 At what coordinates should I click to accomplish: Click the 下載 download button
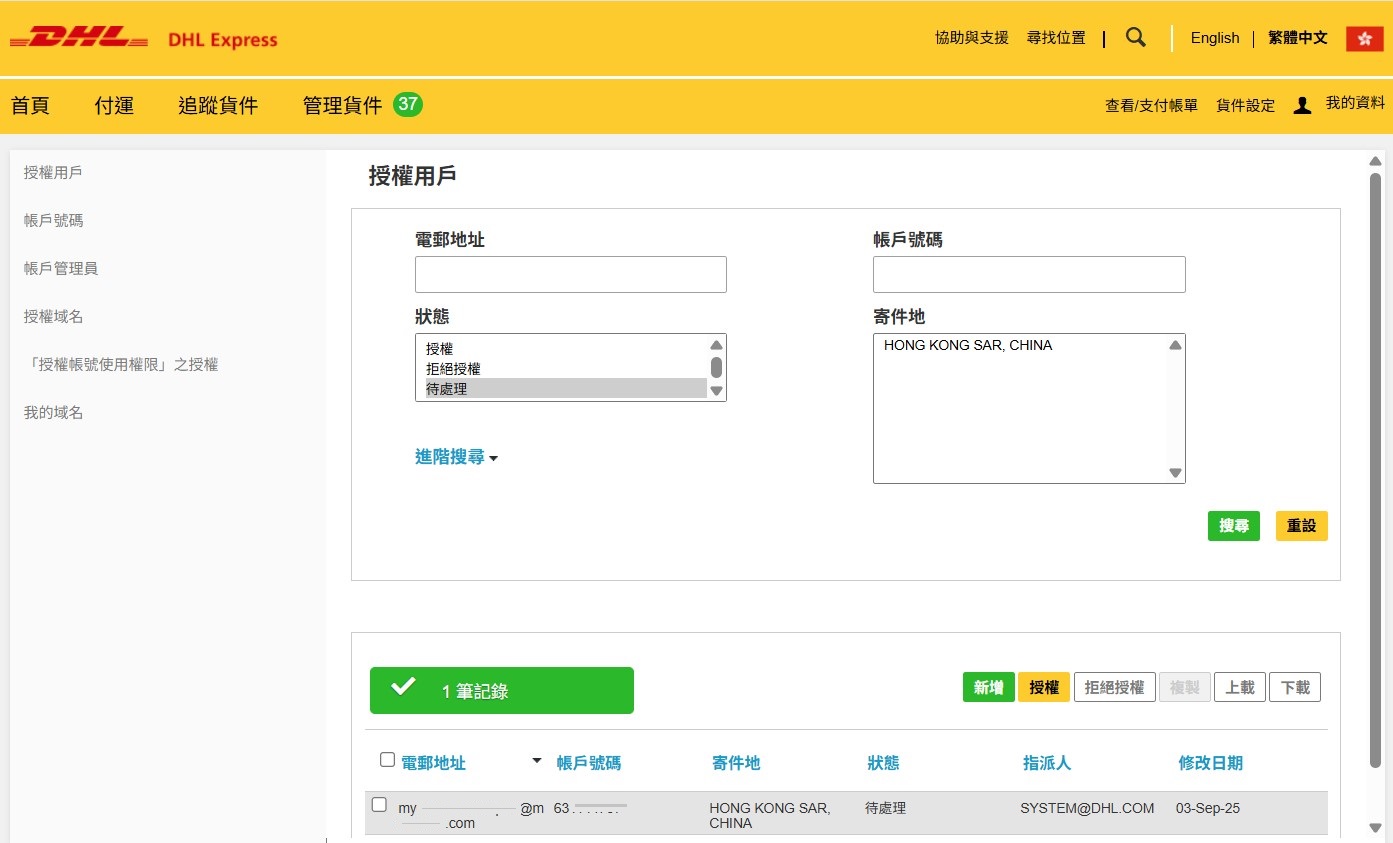click(1295, 687)
